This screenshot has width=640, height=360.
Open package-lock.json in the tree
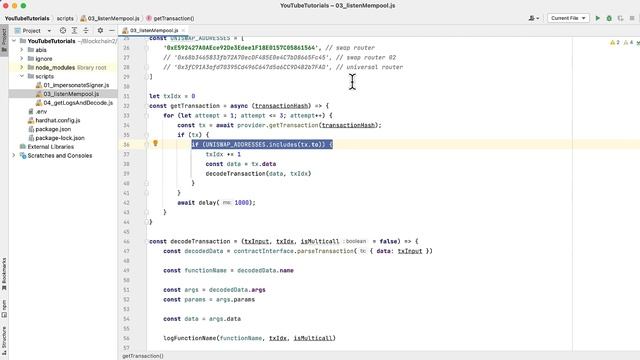(60, 138)
